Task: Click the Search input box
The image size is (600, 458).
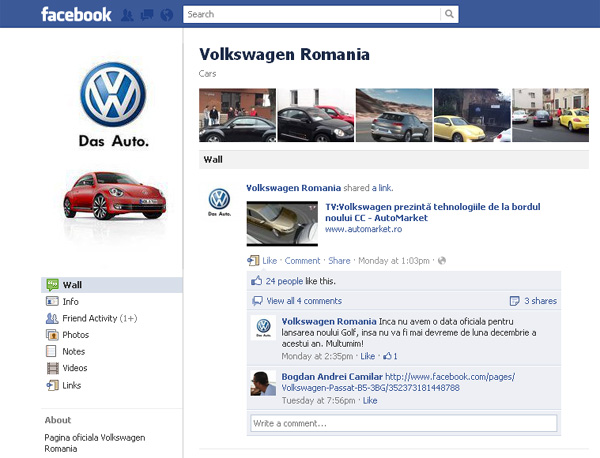Action: [311, 14]
